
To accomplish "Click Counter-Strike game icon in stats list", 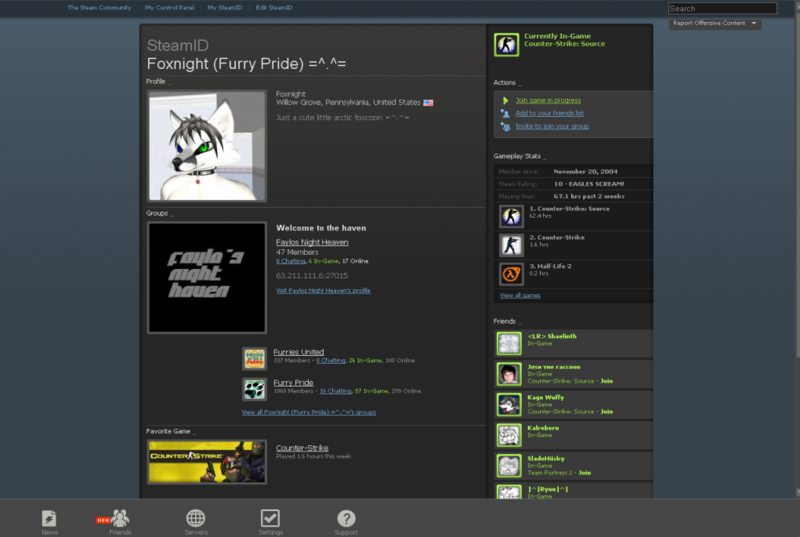I will click(511, 245).
